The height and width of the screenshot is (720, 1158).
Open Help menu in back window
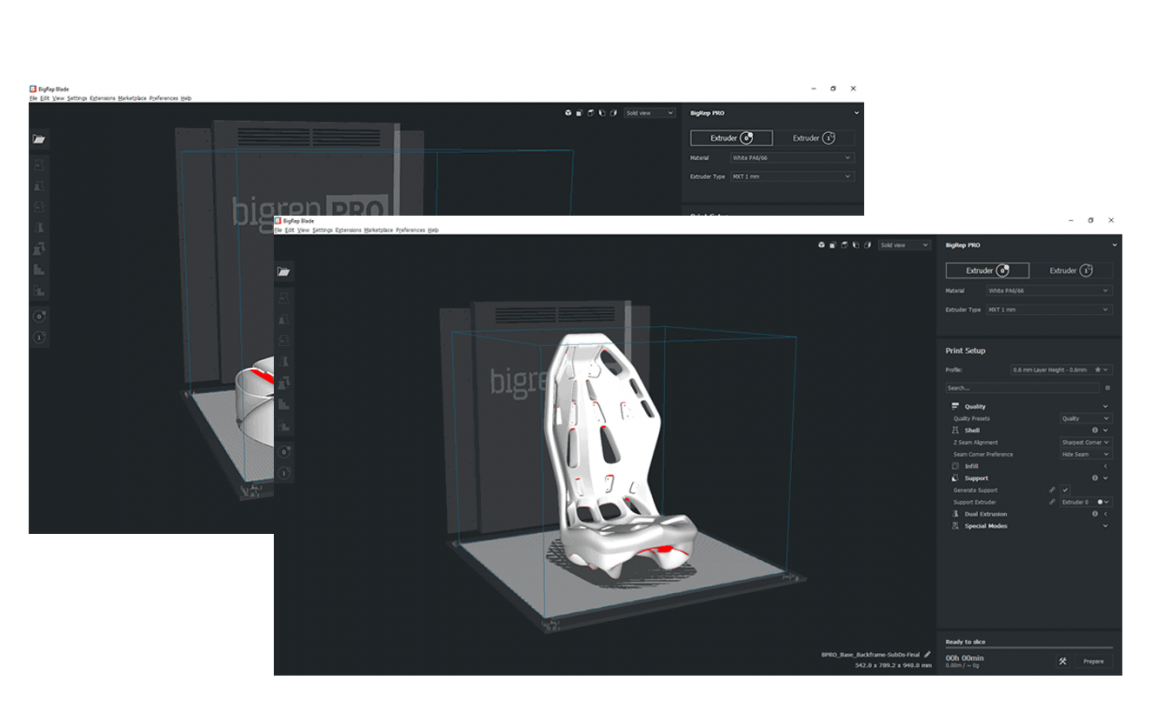pos(186,98)
